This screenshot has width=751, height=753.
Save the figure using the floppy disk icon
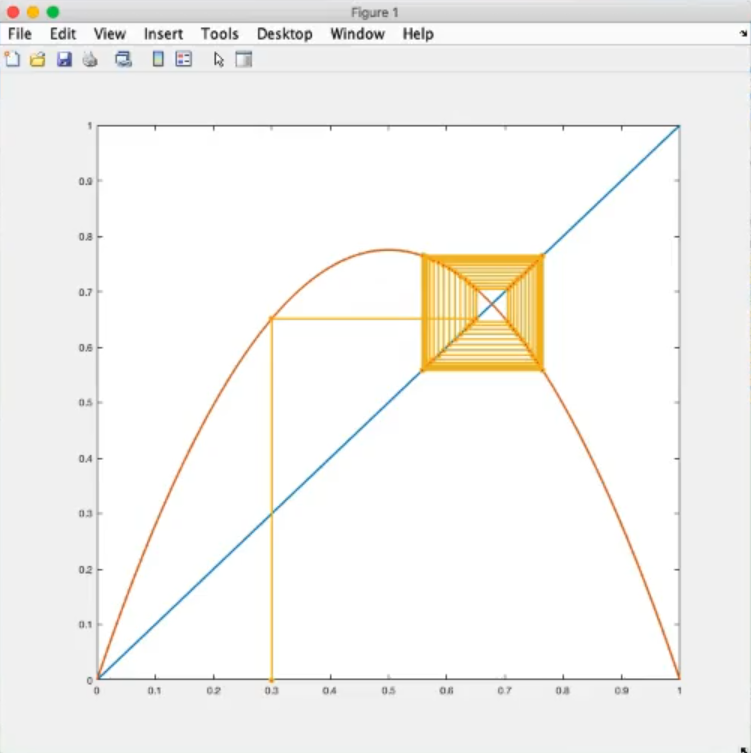tap(64, 59)
